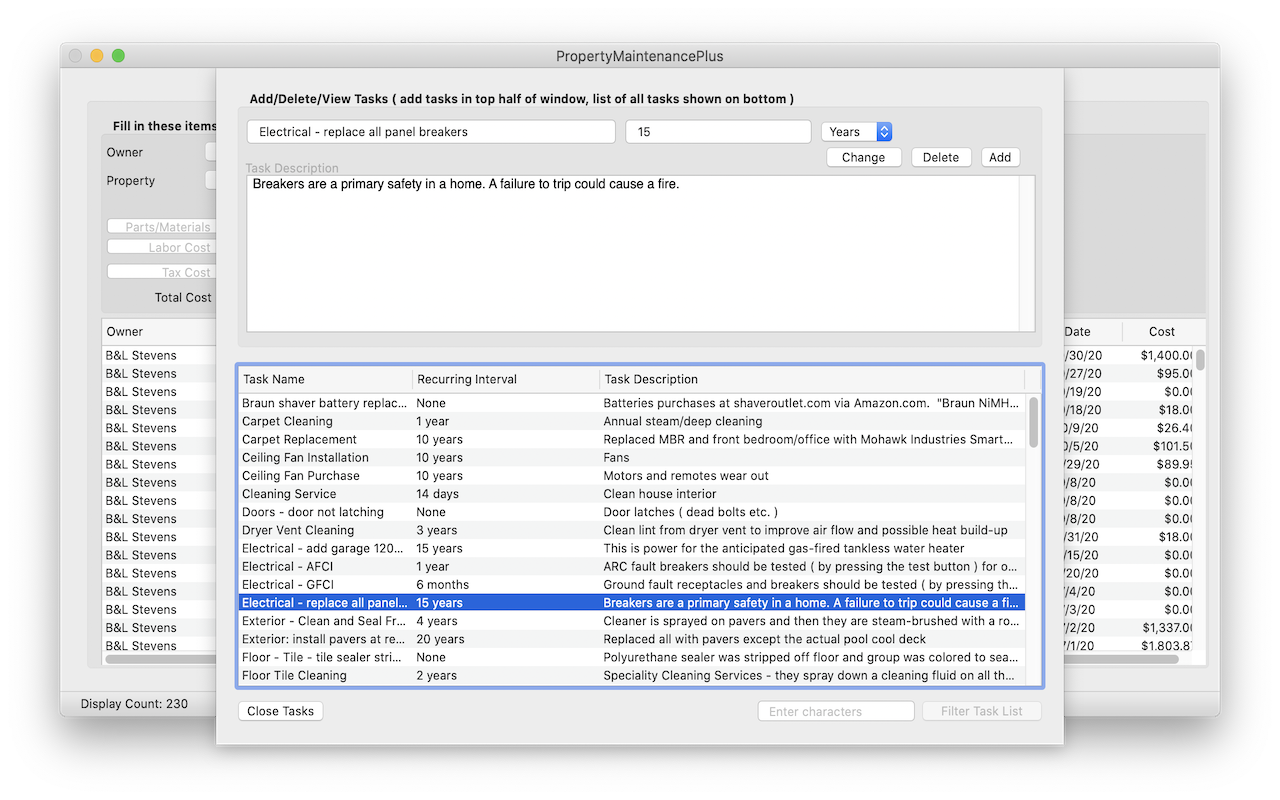Close the tasks sheet with Close Tasks
Viewport: 1280px width, 800px height.
pyautogui.click(x=280, y=711)
